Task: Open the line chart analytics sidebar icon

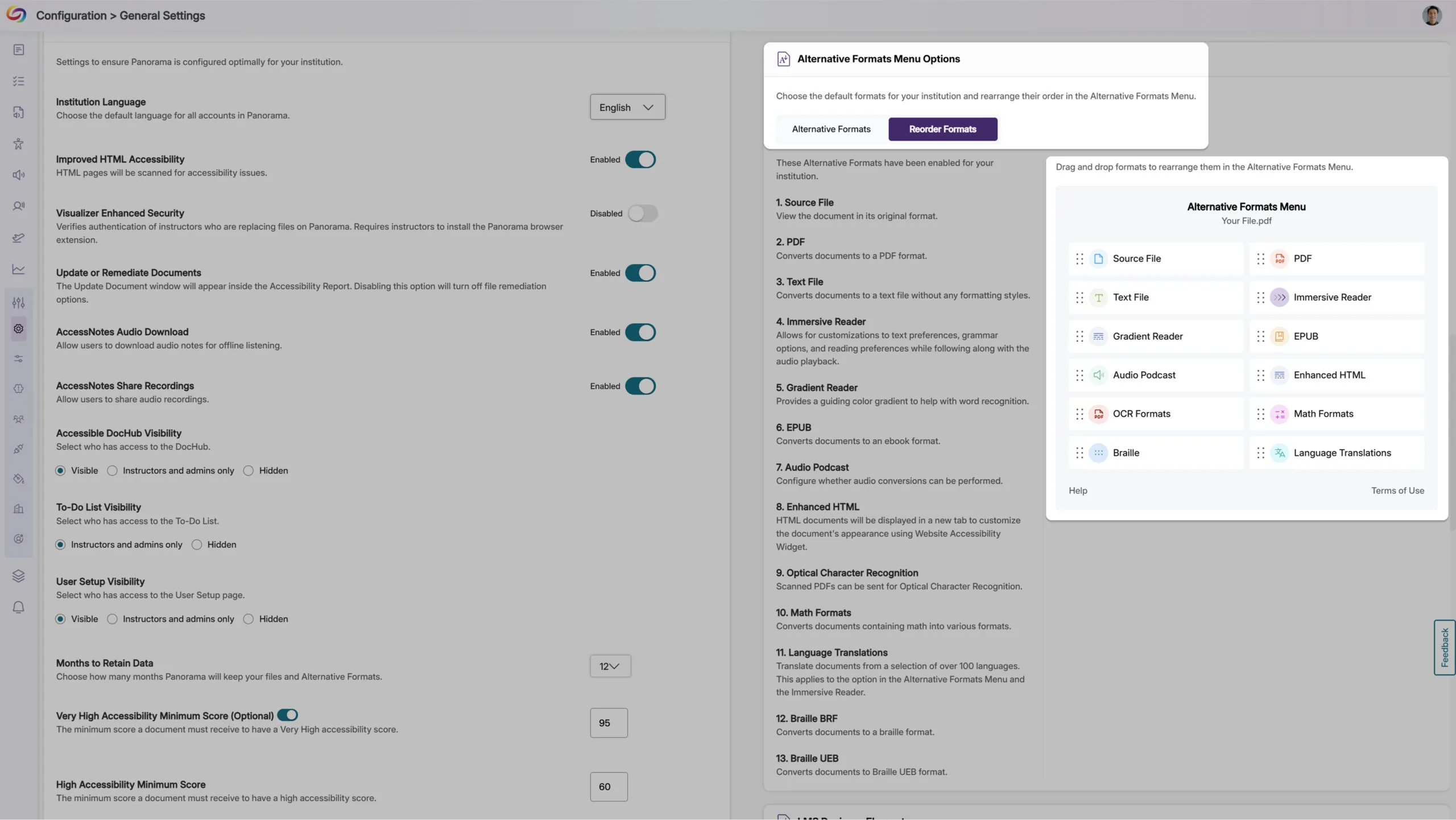Action: coord(19,269)
